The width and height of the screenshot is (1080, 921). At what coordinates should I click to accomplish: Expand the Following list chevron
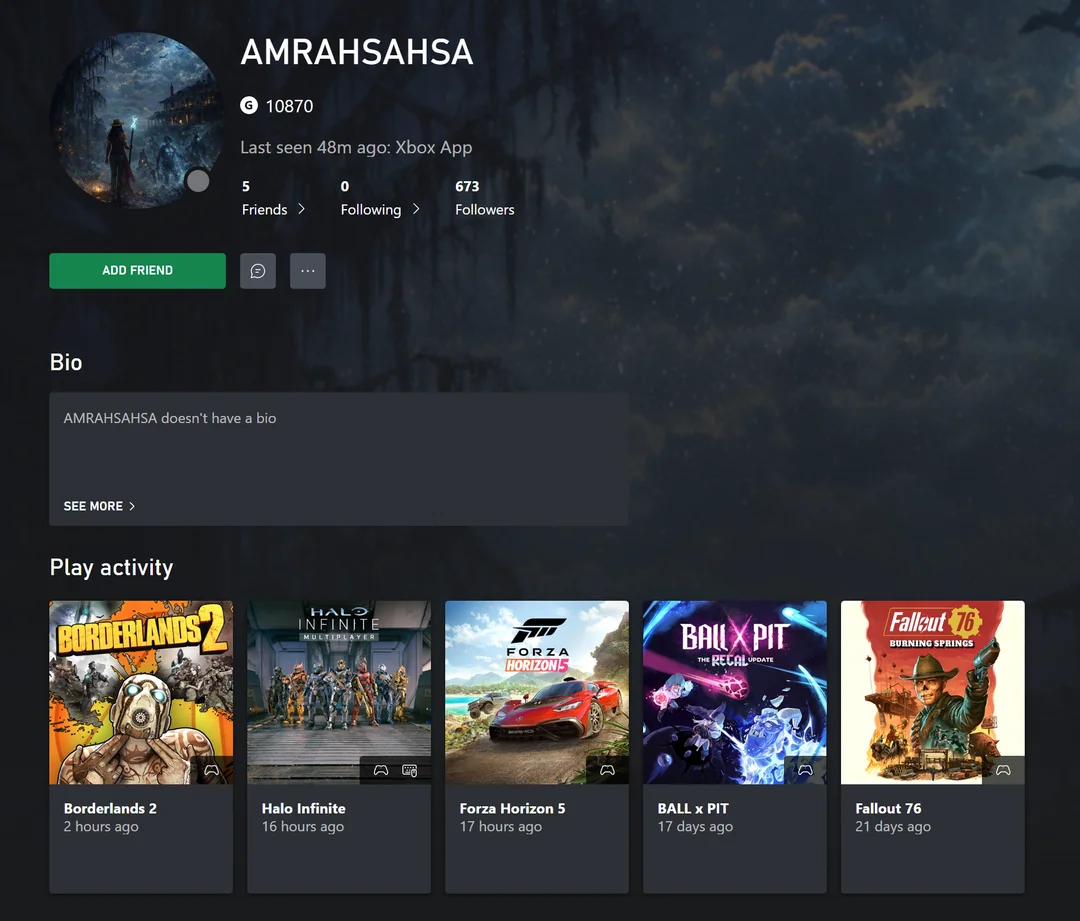pyautogui.click(x=416, y=209)
